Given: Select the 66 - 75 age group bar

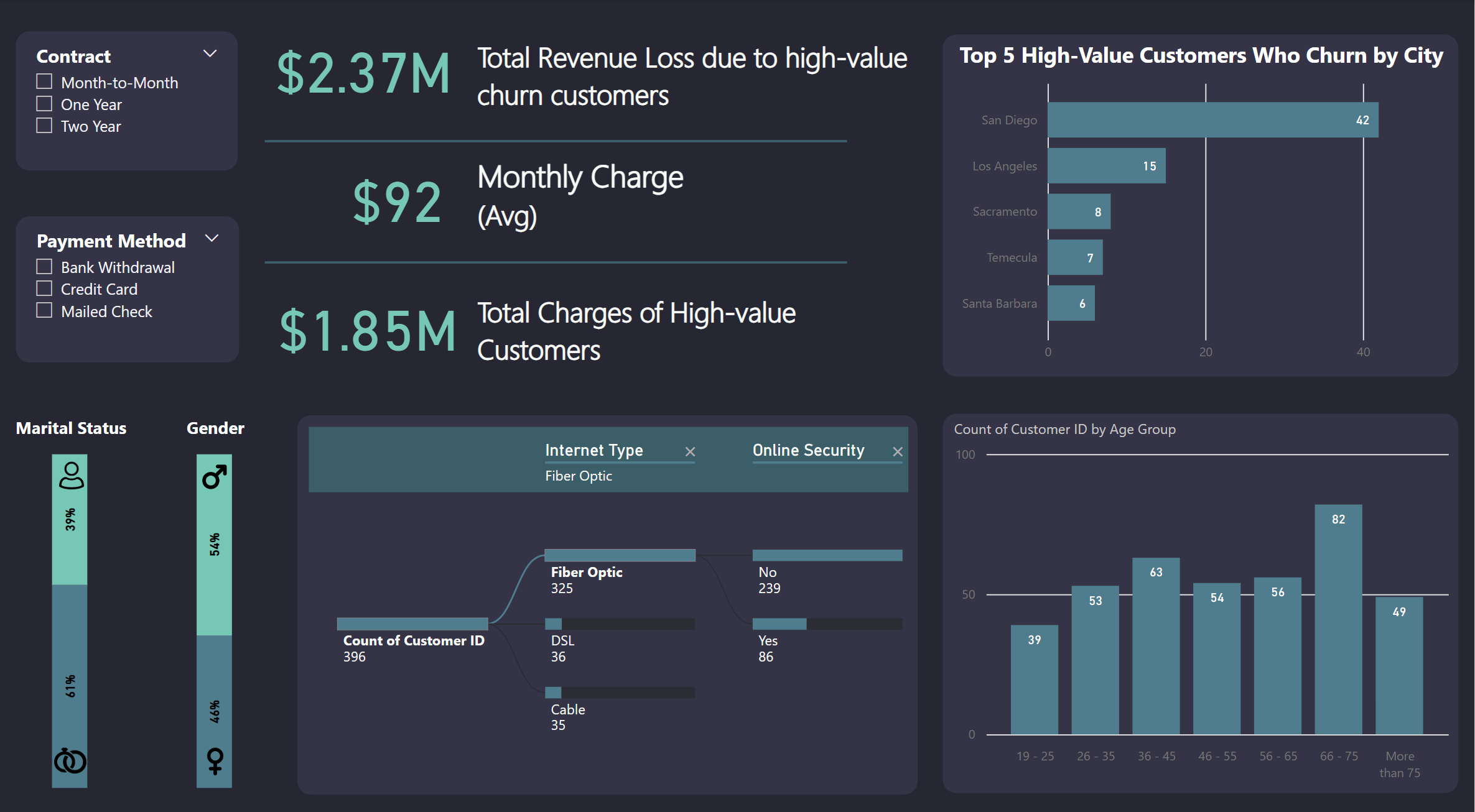Looking at the screenshot, I should (1338, 619).
